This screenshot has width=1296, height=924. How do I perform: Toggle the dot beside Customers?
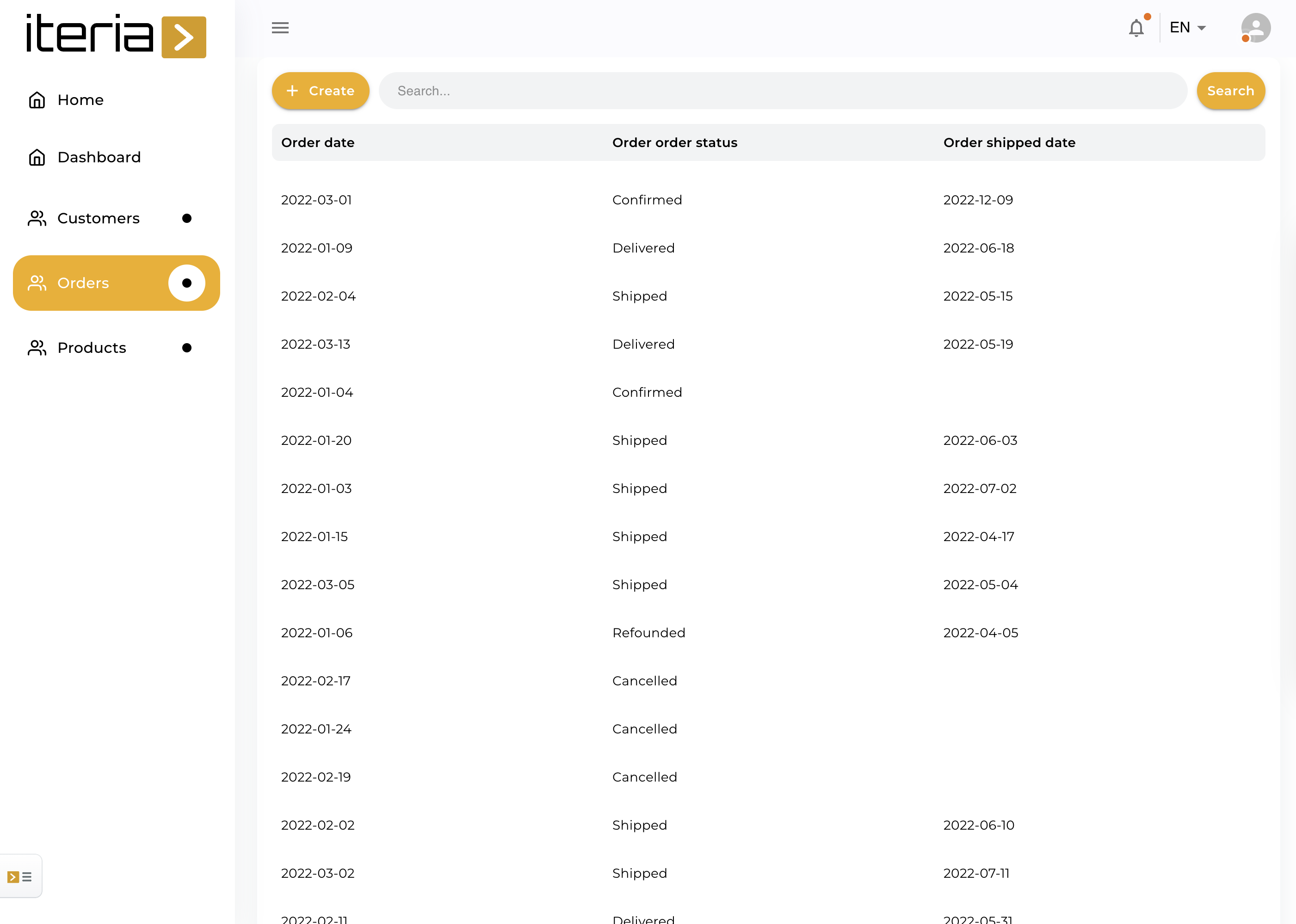[186, 218]
